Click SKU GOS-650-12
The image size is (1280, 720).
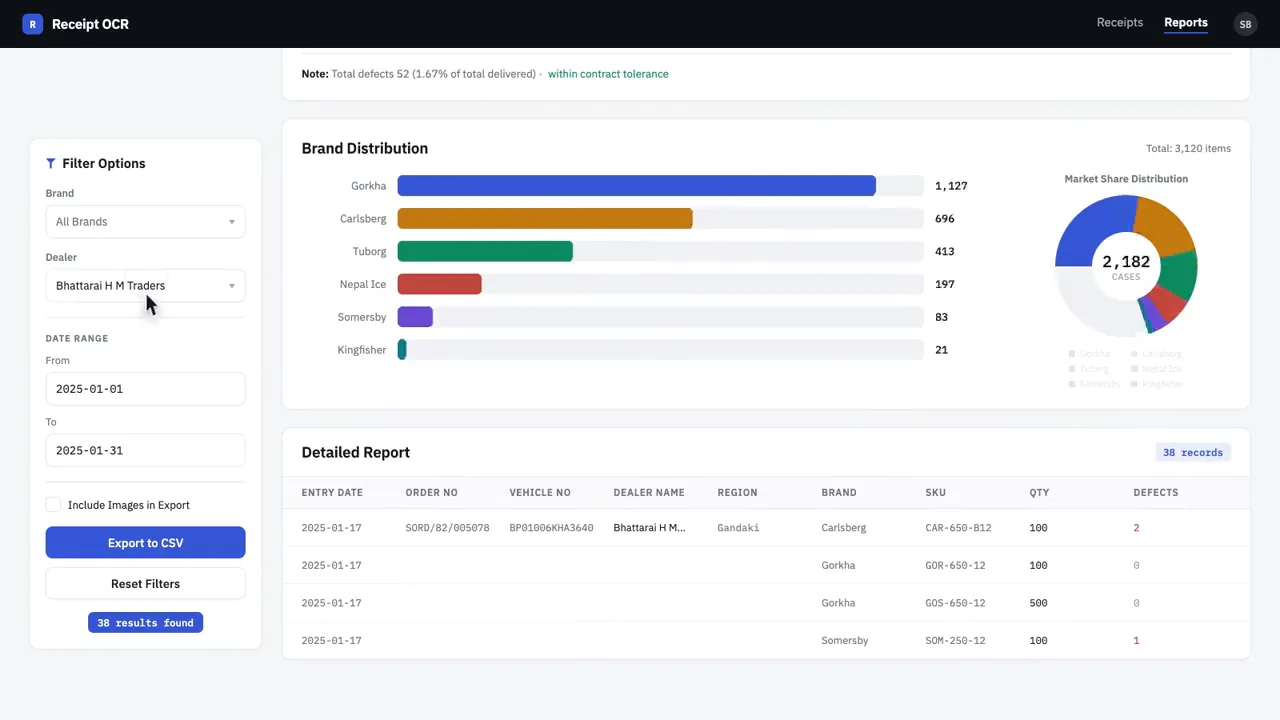point(955,603)
